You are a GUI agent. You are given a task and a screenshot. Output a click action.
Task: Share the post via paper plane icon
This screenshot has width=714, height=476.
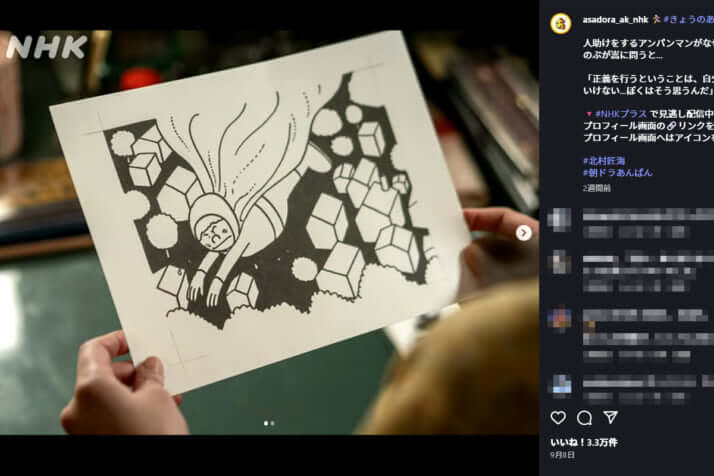[x=610, y=417]
